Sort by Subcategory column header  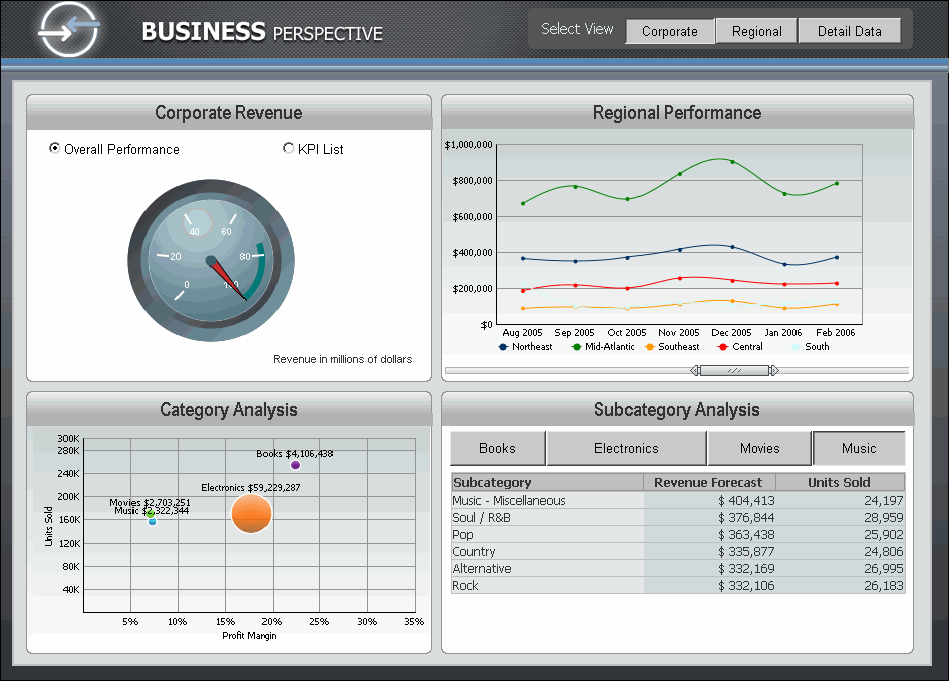tap(547, 482)
